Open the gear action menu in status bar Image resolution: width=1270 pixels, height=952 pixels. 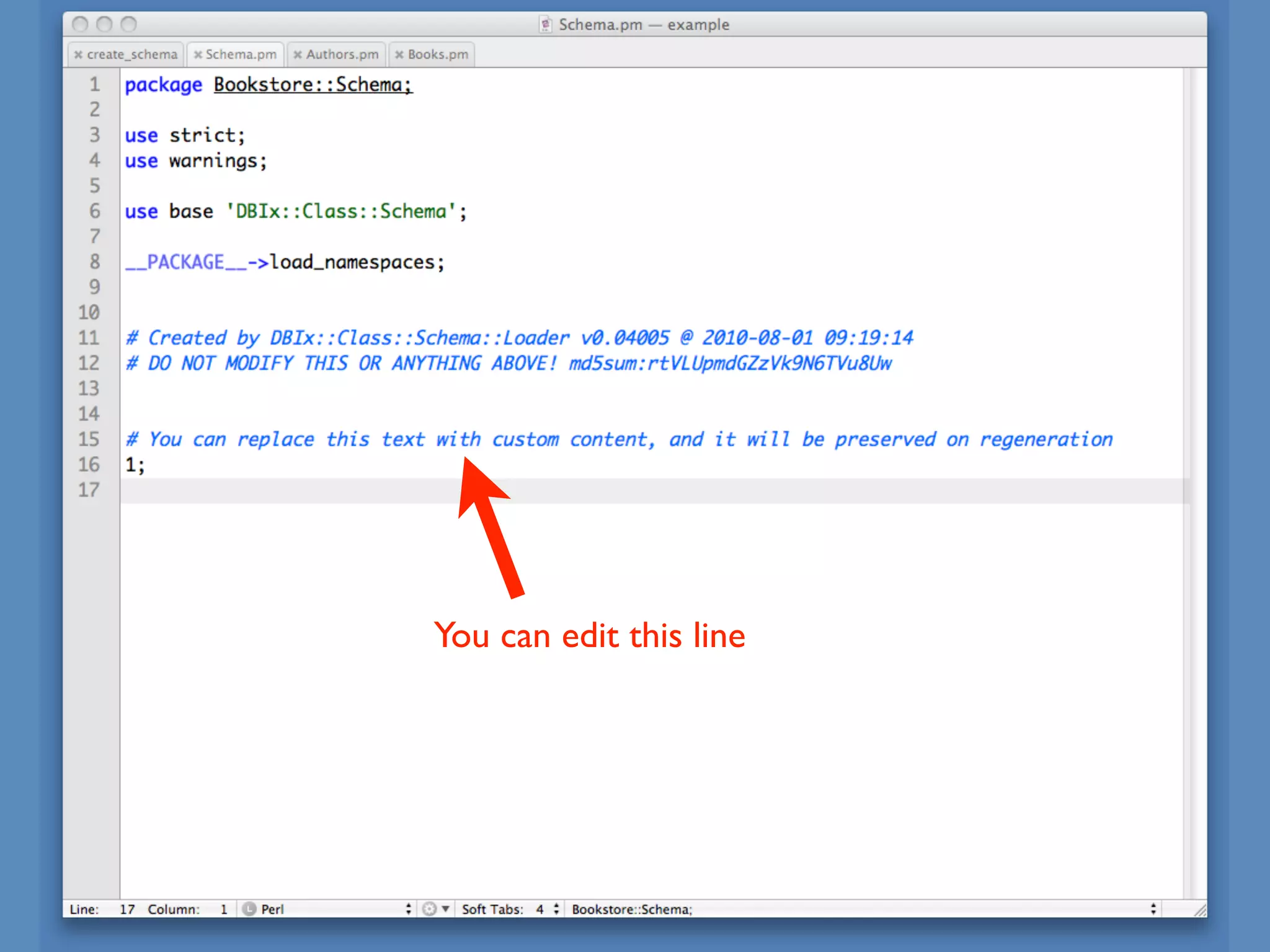pyautogui.click(x=429, y=909)
